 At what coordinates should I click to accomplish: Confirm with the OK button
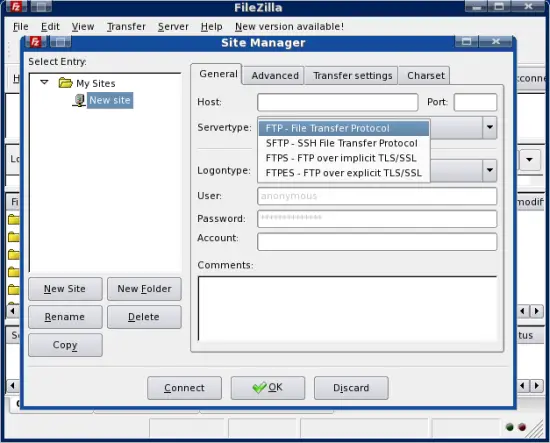(x=268, y=388)
